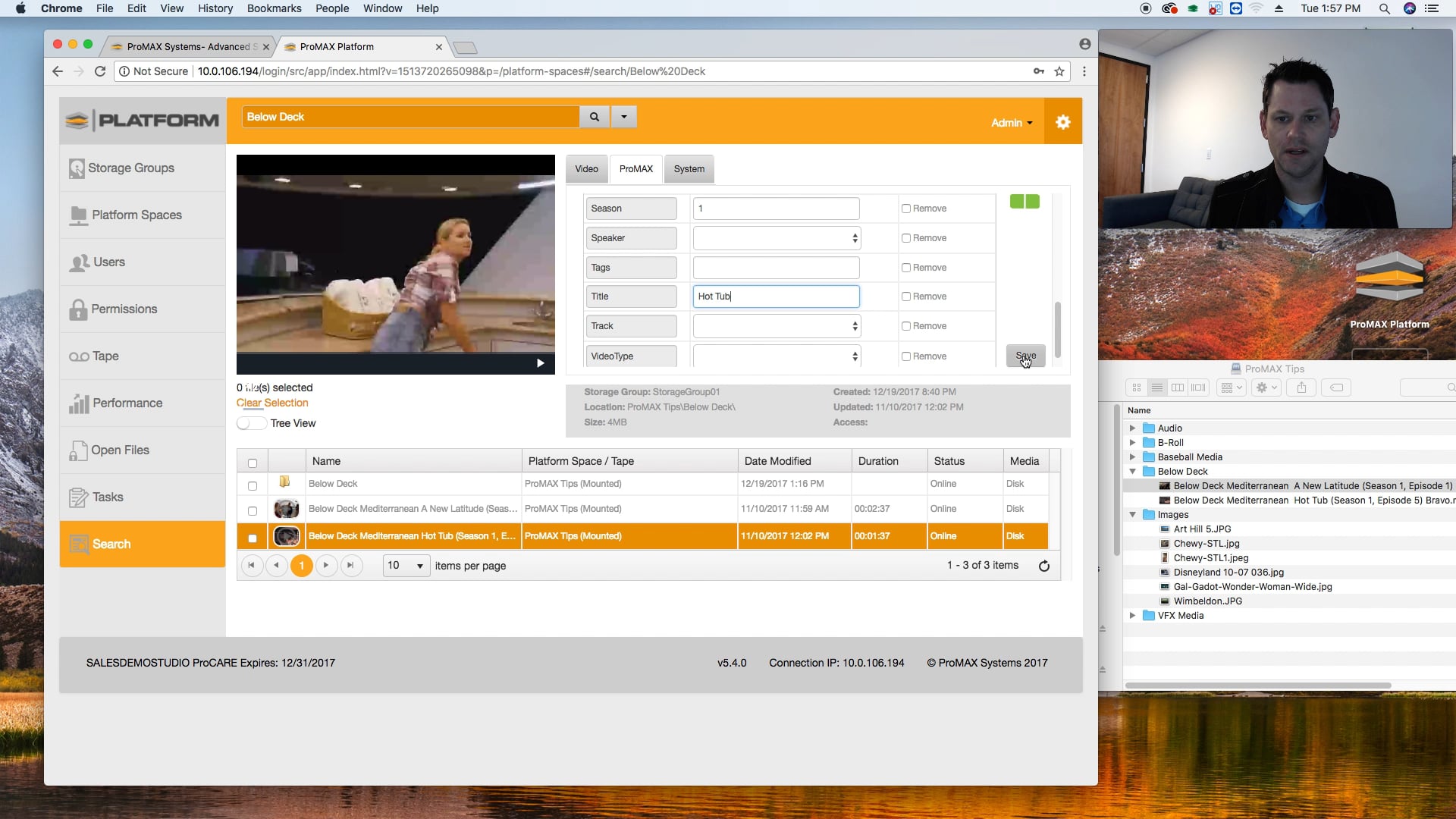Screen dimensions: 1456x819
Task: Select Platform Spaces in the sidebar
Action: click(136, 215)
